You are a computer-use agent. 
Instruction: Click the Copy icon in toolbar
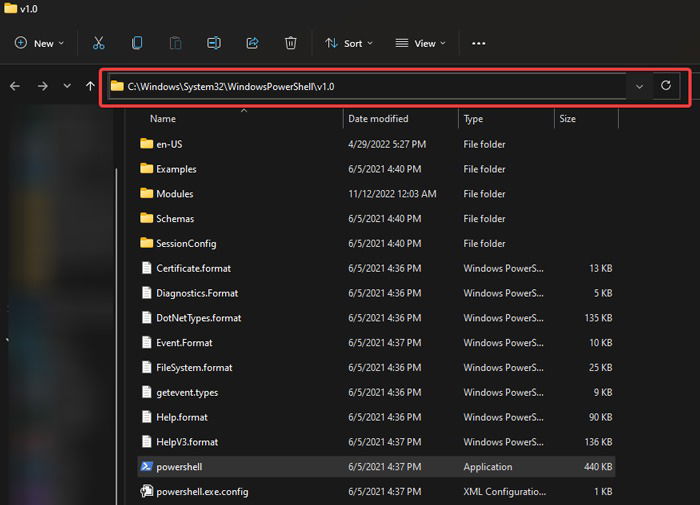(137, 43)
